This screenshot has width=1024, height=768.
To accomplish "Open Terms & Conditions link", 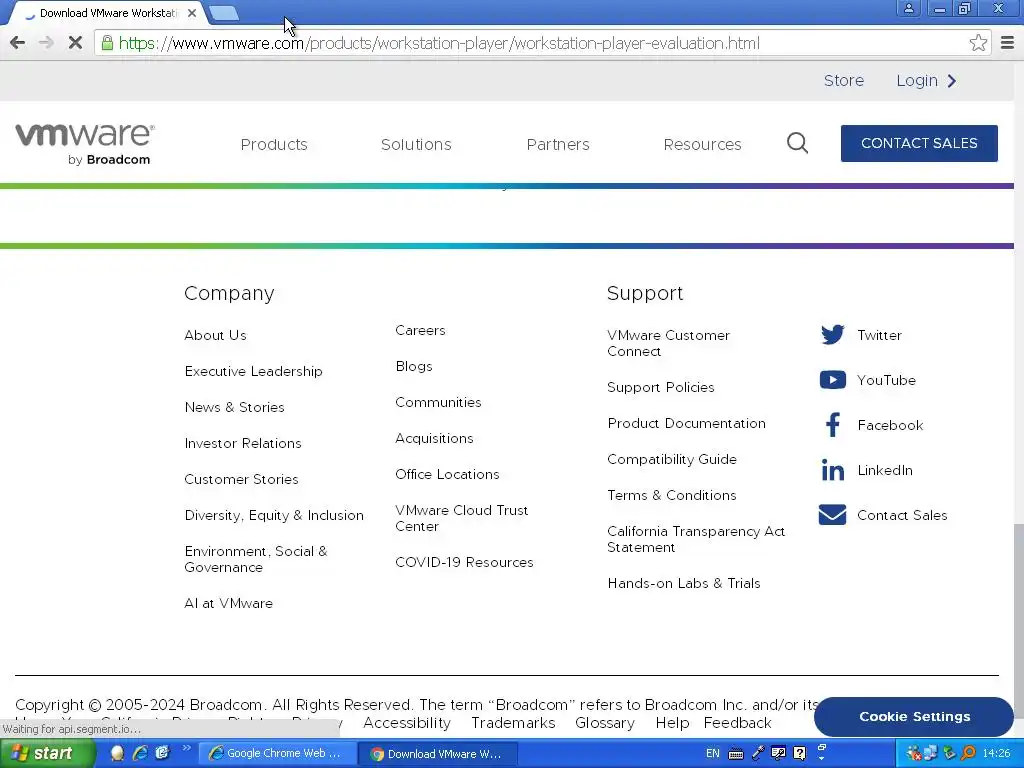I will point(671,494).
